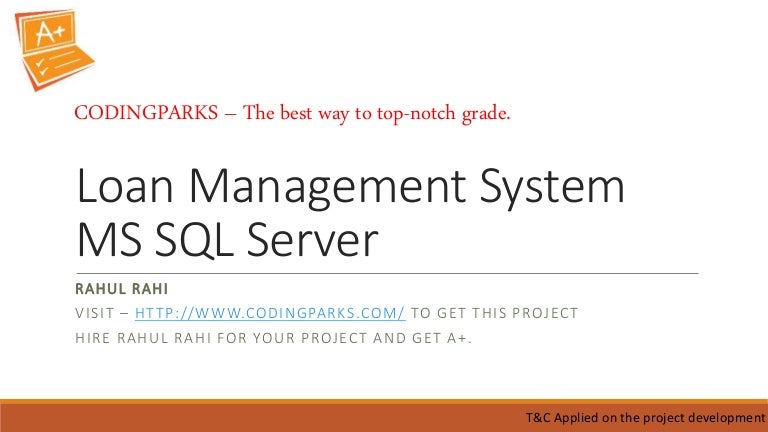This screenshot has width=768, height=432.
Task: Click the "HIRE RAHUL RAHI FOR YOUR PROJECT" line
Action: point(273,338)
